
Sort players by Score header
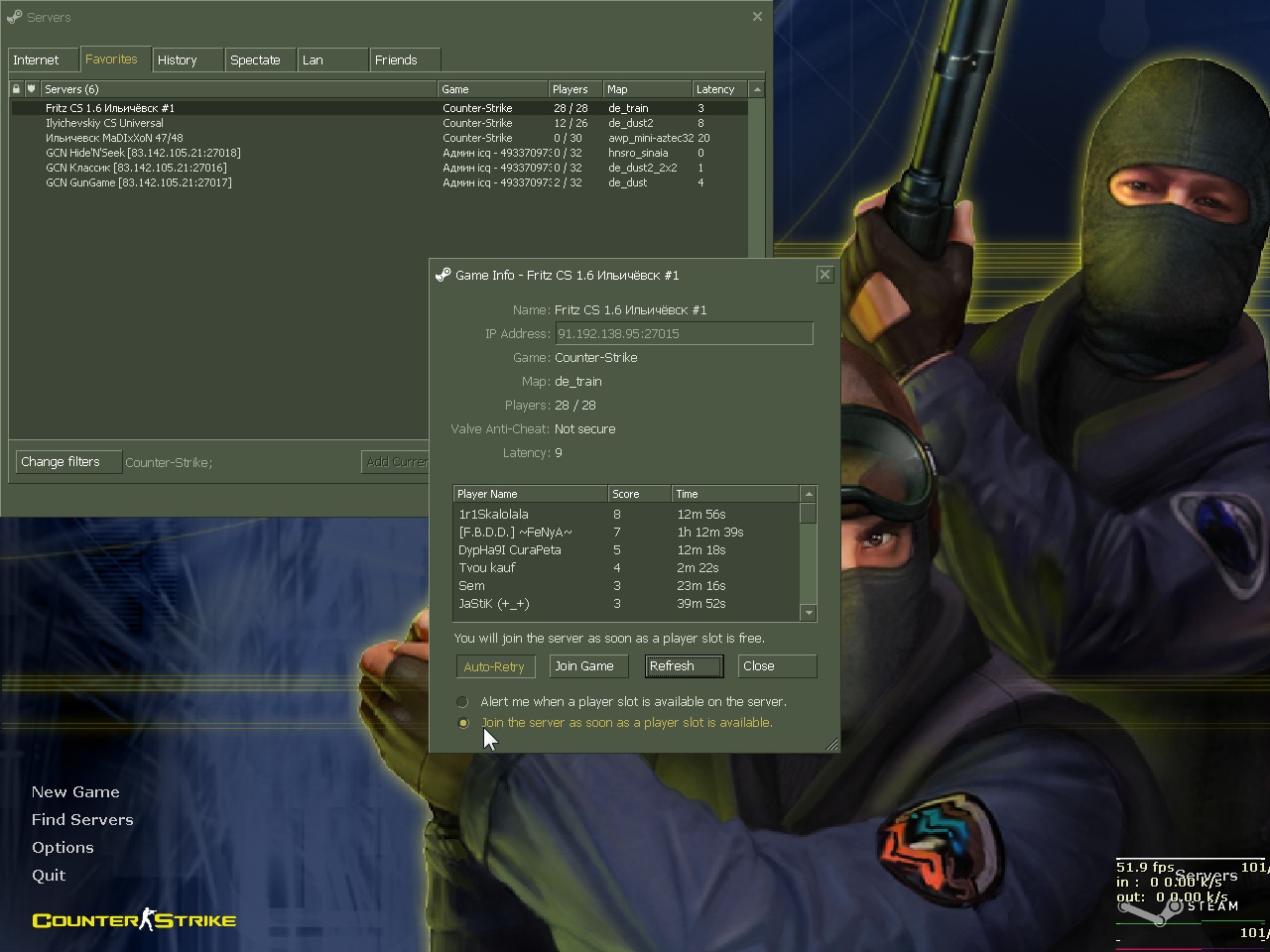coord(640,494)
